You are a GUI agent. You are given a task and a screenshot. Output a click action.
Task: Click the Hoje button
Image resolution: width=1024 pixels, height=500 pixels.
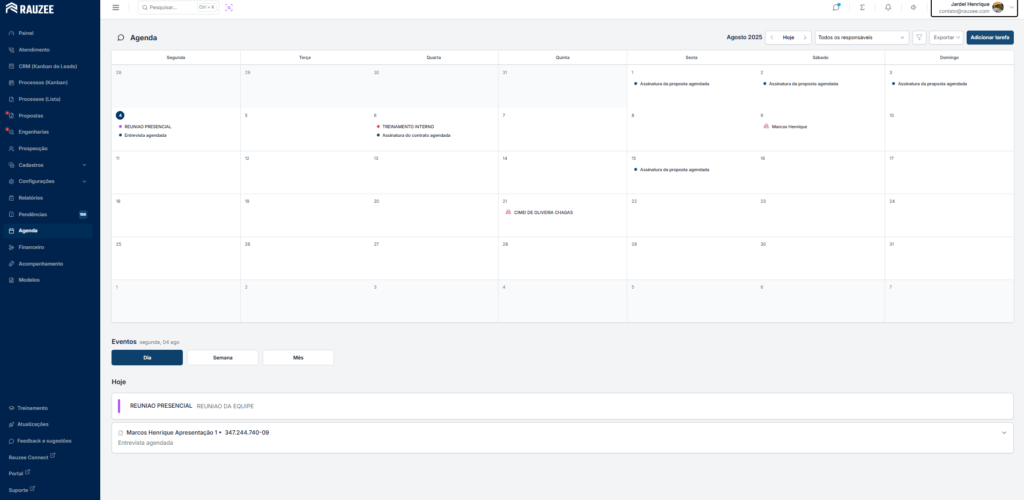[x=789, y=37]
